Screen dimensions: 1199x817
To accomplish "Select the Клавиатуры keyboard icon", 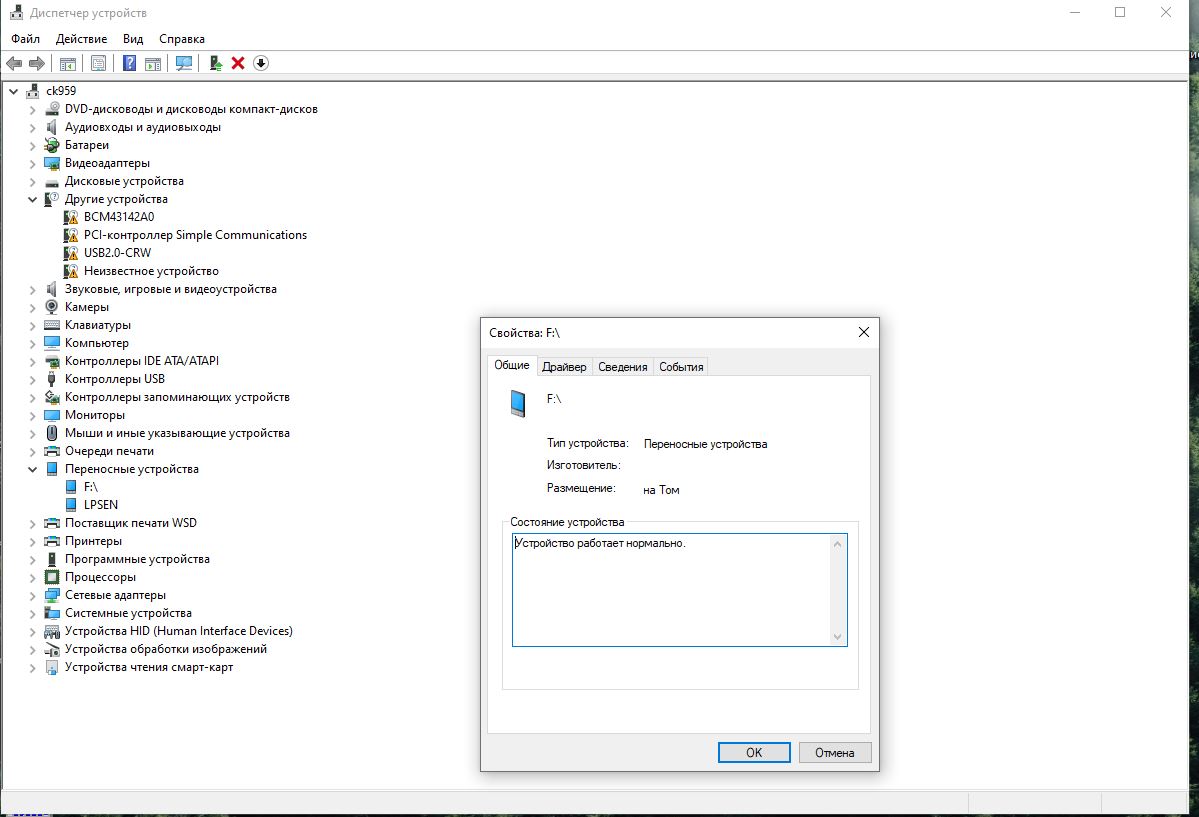I will point(52,325).
